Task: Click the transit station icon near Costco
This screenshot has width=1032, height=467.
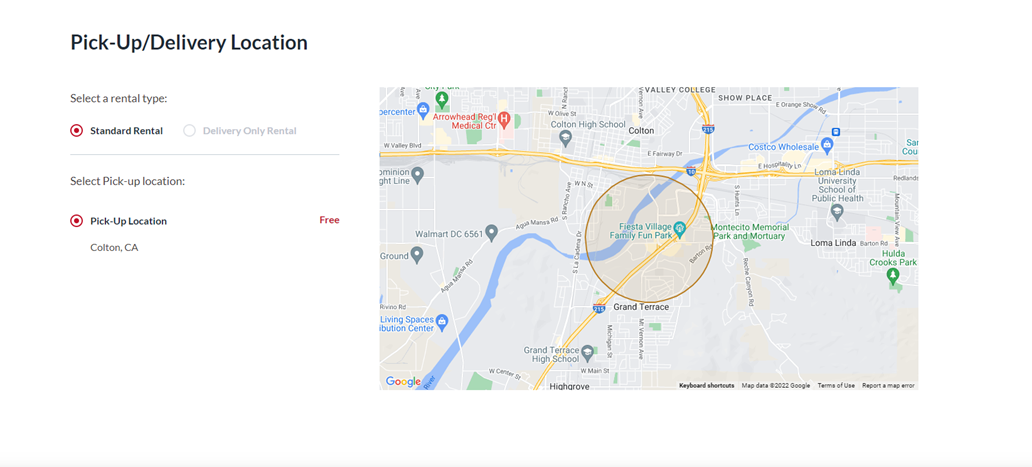Action: click(835, 132)
